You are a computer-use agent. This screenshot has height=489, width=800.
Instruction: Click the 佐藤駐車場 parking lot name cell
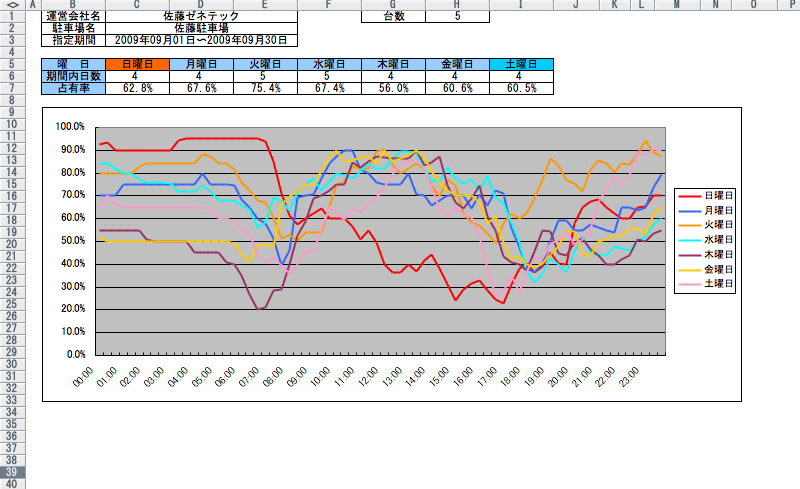pos(200,28)
